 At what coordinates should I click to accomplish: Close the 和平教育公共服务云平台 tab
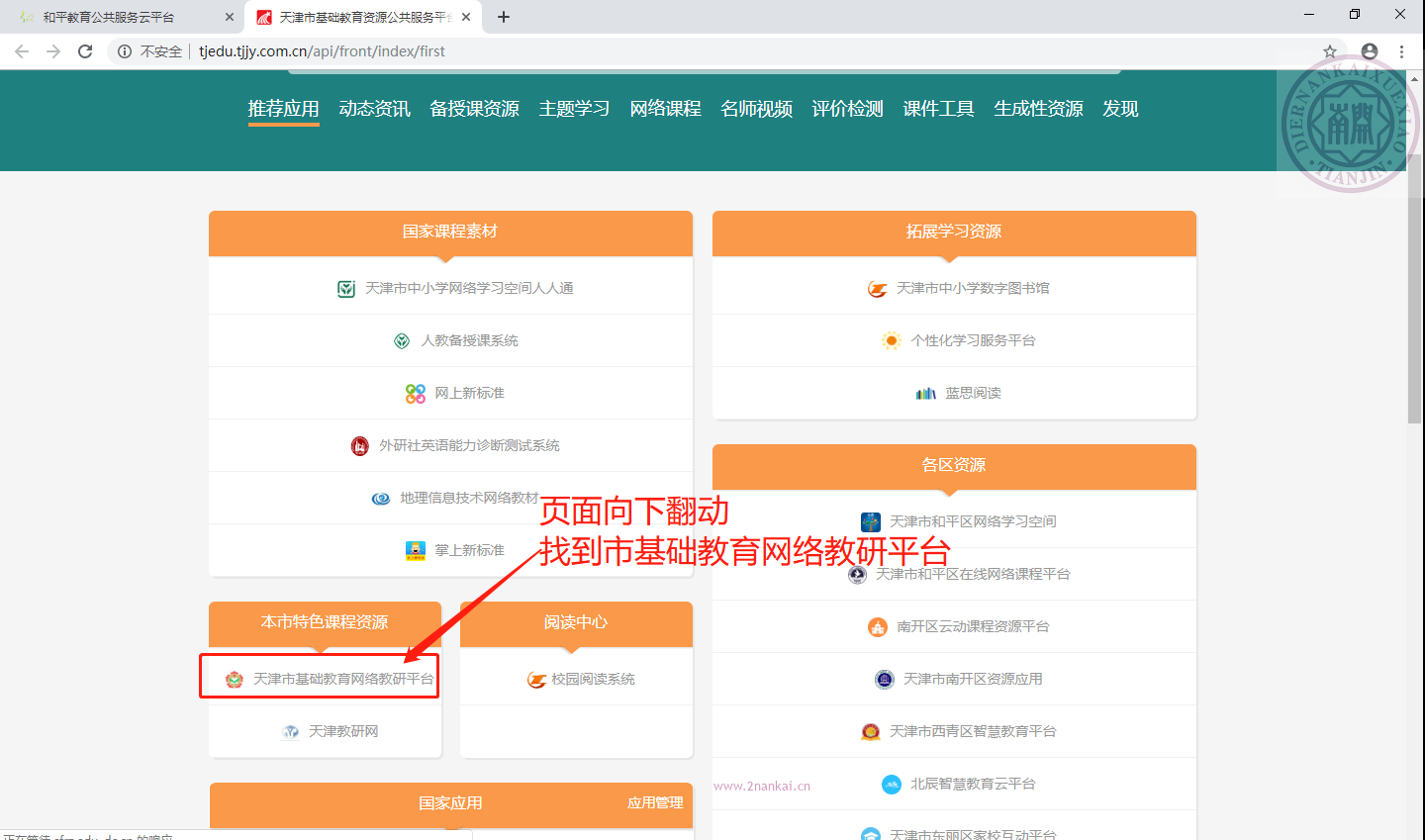click(x=230, y=17)
